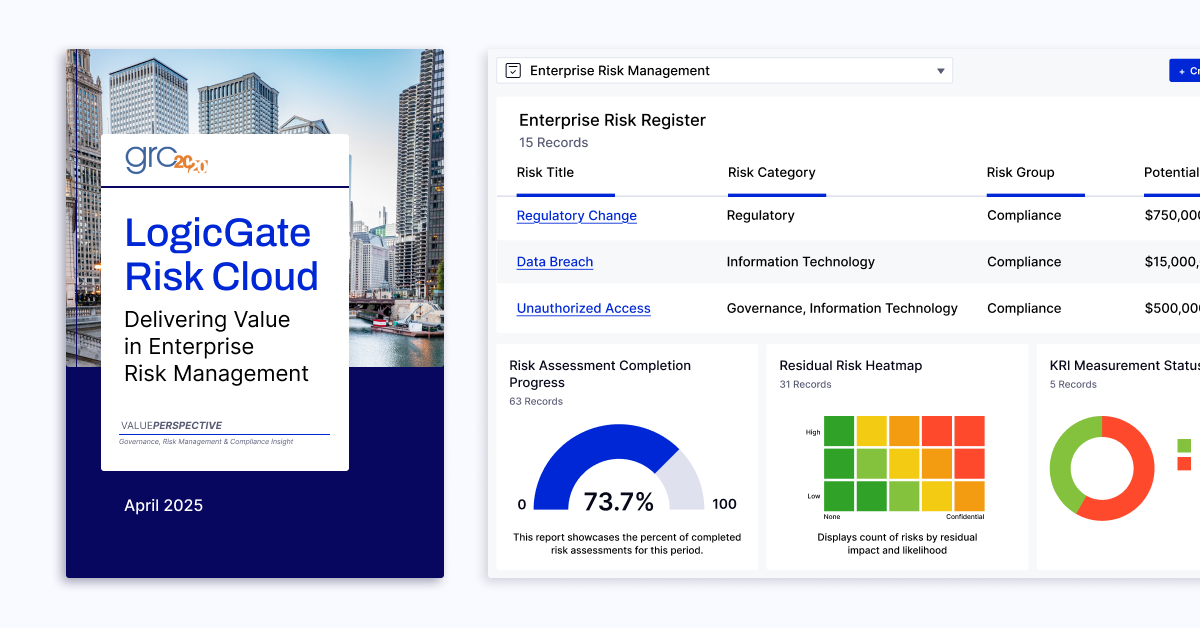Click the VALUEPERSPECTIVE label on cover

click(171, 426)
